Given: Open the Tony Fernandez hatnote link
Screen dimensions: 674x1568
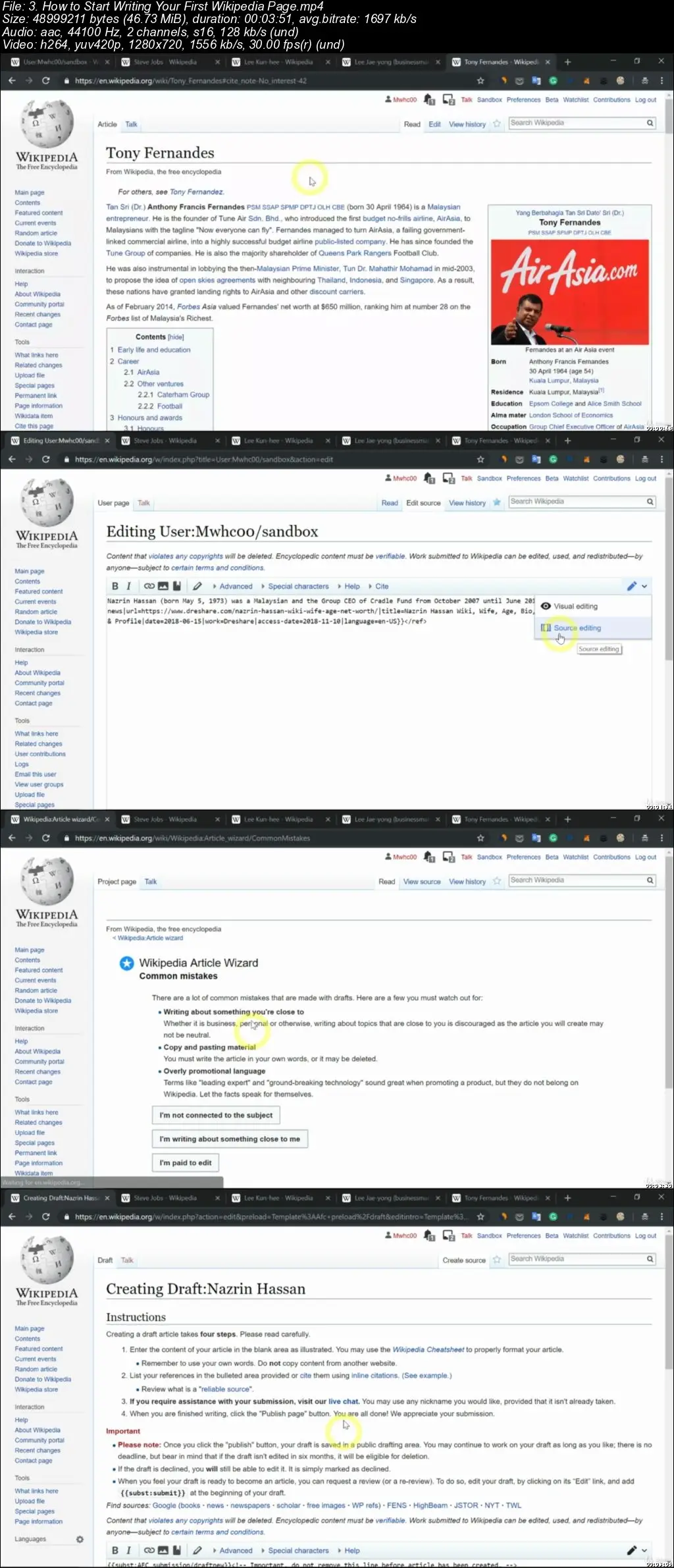Looking at the screenshot, I should tap(196, 192).
